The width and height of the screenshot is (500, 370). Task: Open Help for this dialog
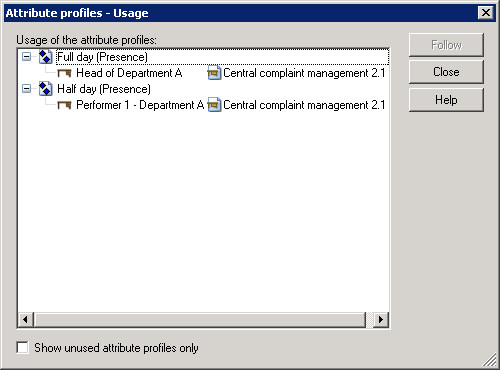pos(446,100)
